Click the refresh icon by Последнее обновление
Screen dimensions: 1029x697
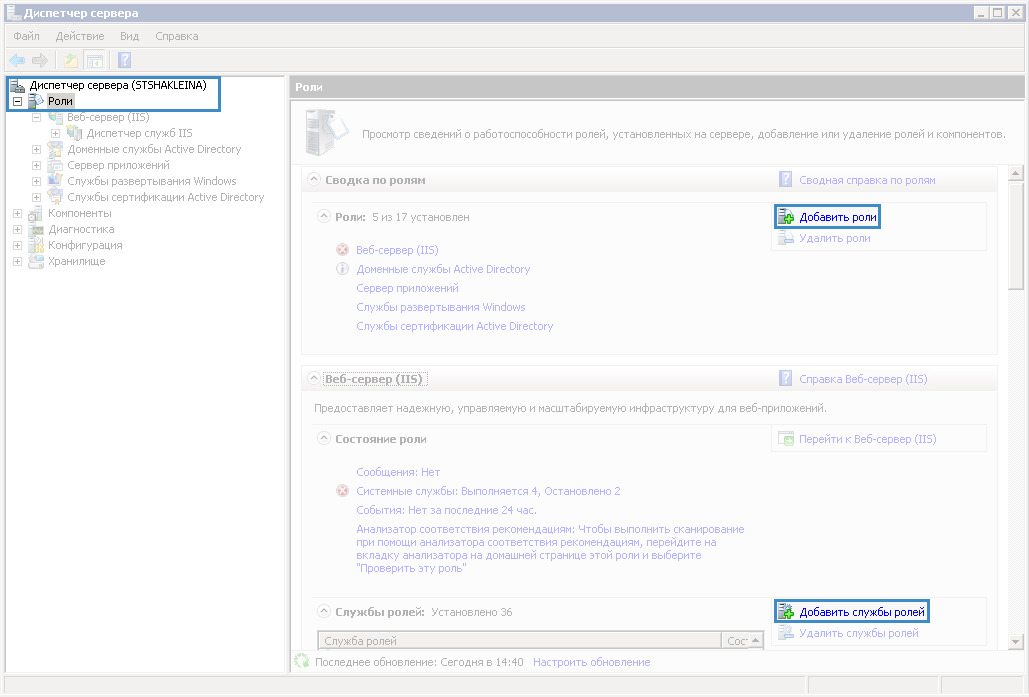(x=301, y=662)
